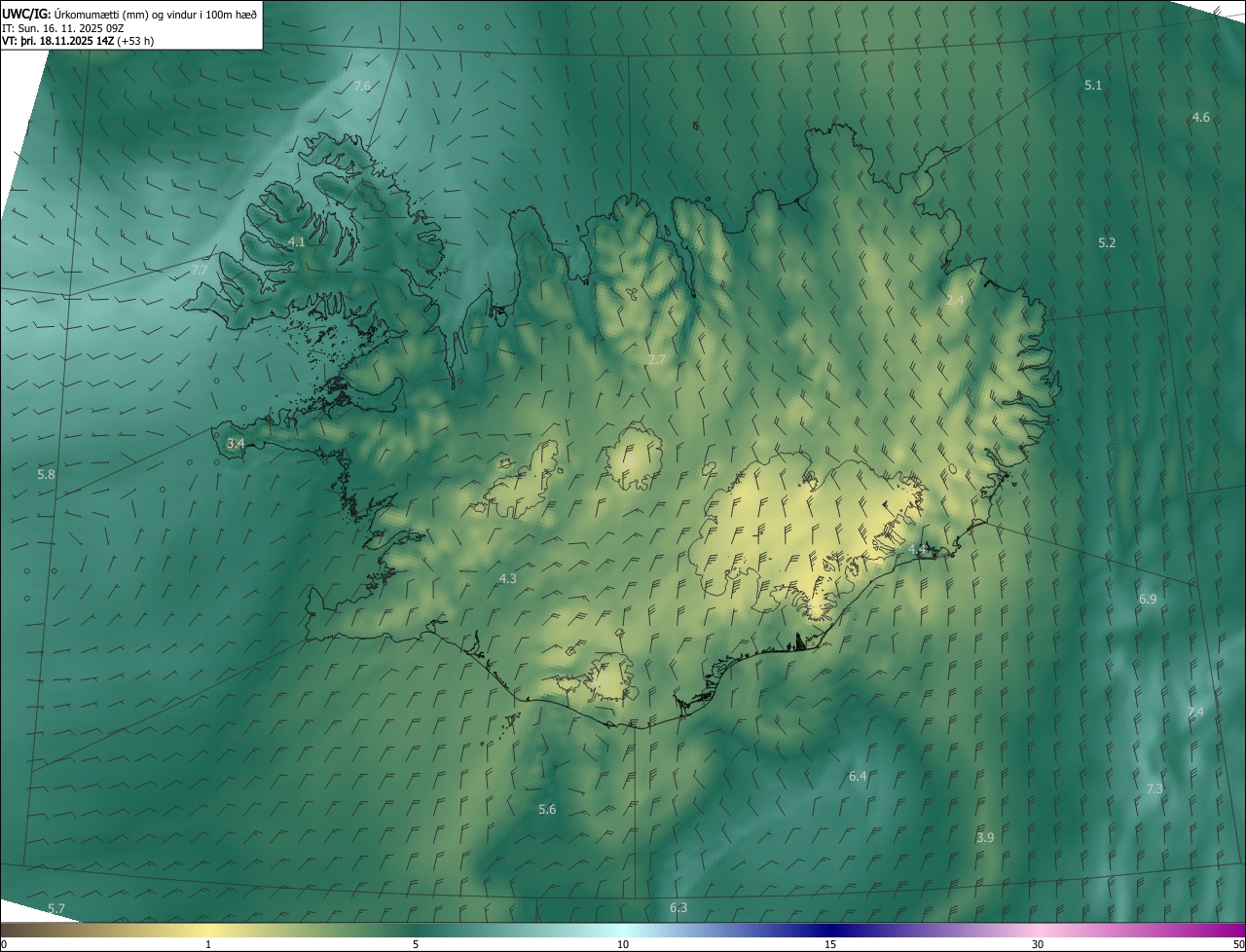Click the 3.9 value label

click(x=985, y=838)
